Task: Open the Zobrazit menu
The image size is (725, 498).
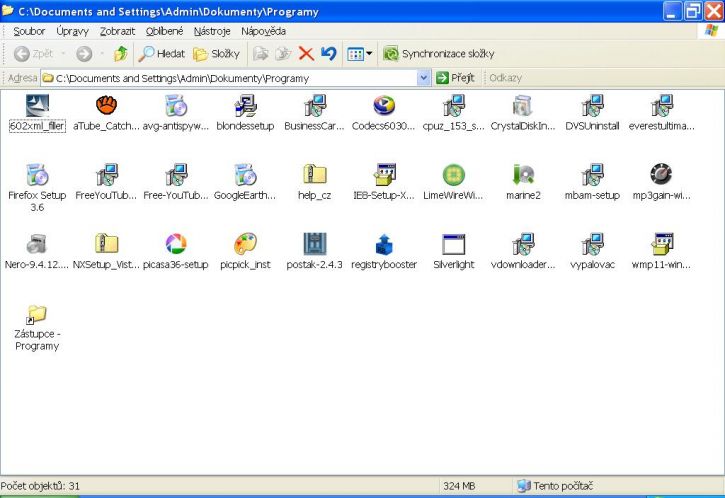Action: coord(117,31)
